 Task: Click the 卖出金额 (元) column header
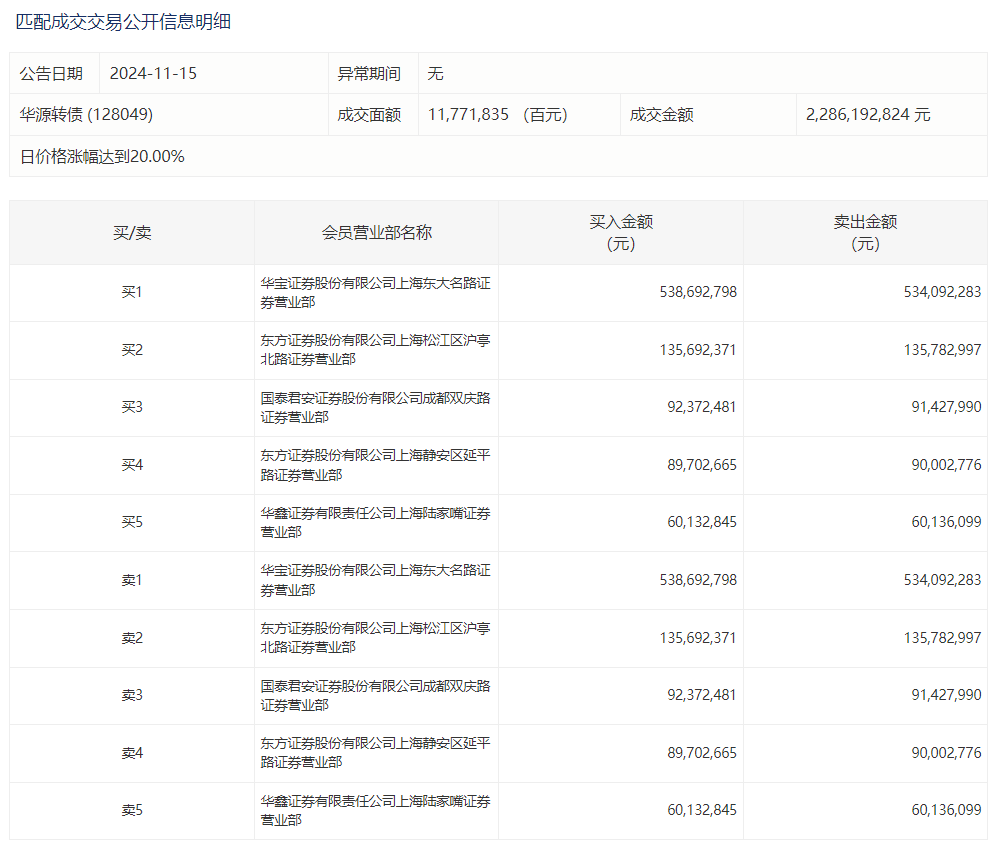pyautogui.click(x=865, y=232)
